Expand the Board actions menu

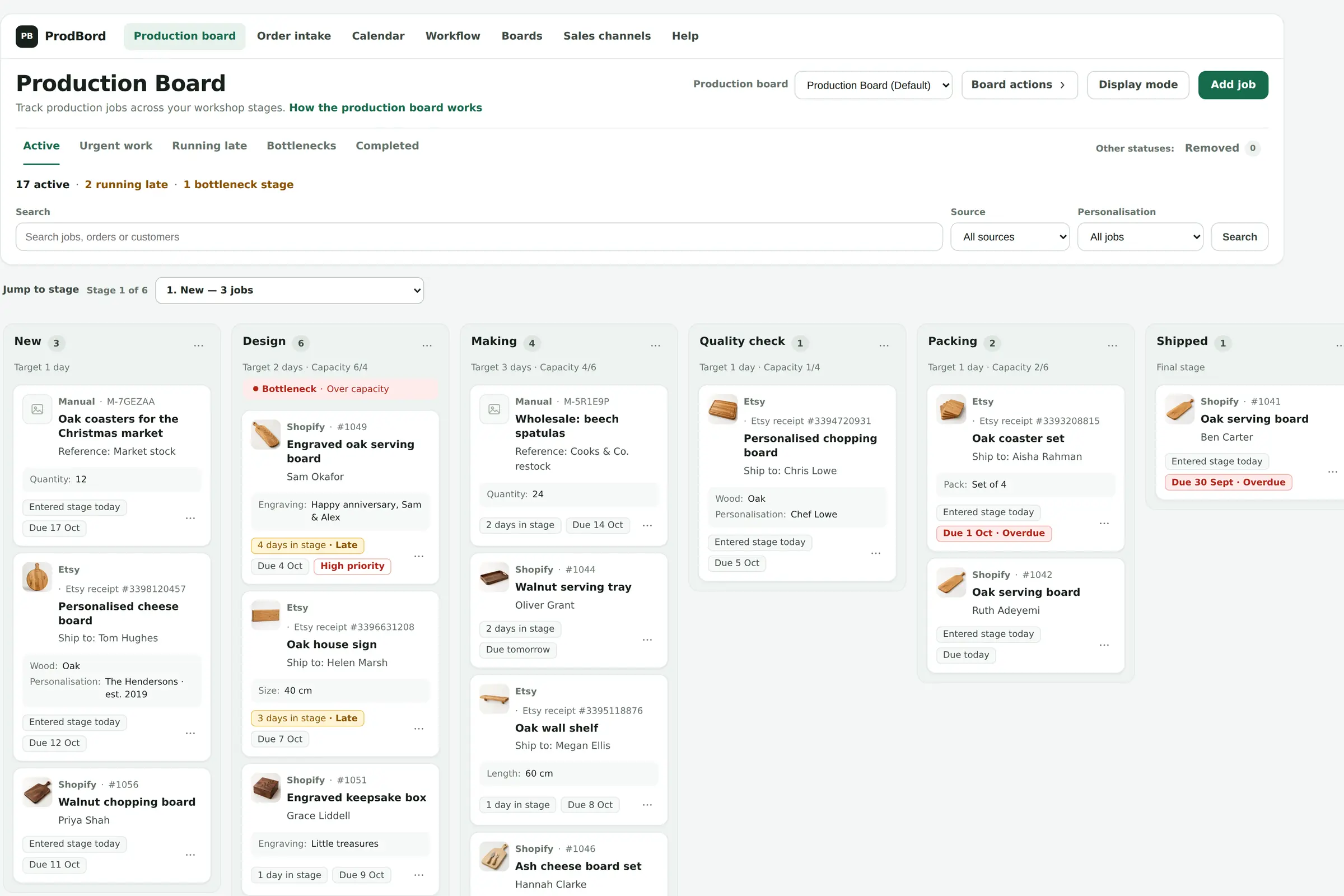[1019, 85]
